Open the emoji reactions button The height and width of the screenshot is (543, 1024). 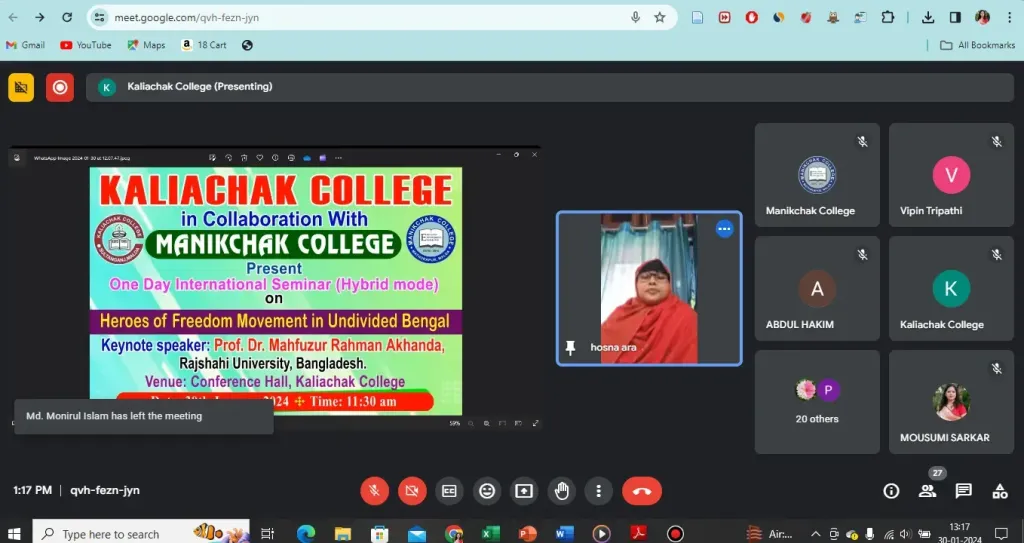[x=487, y=491]
